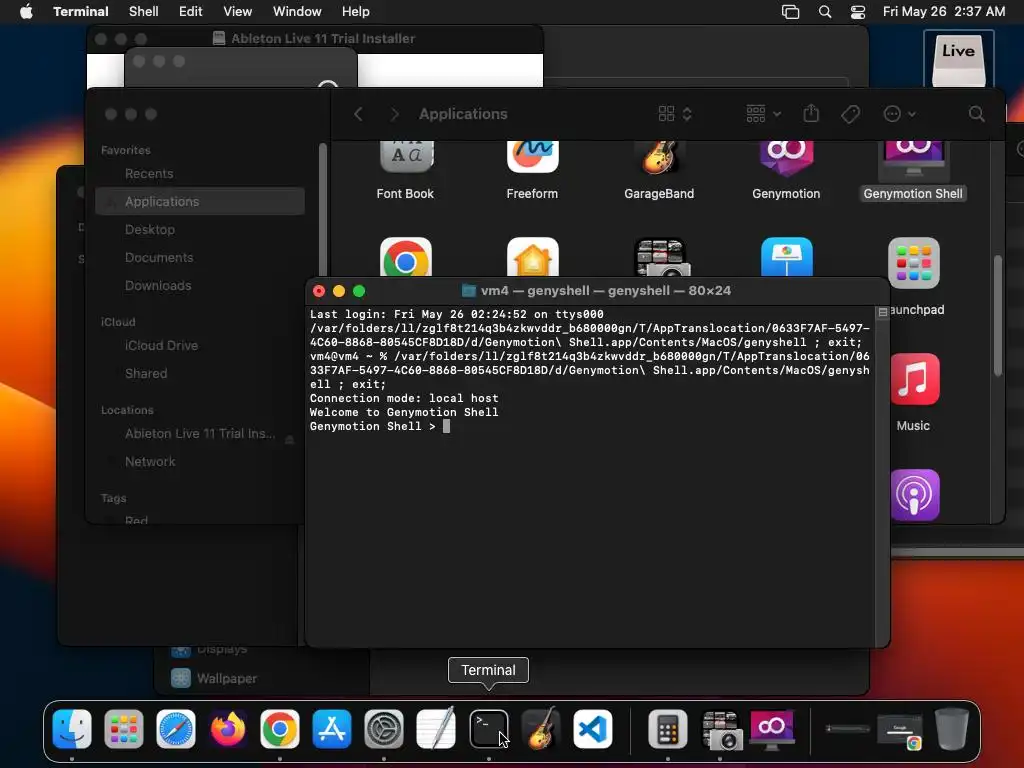Open Launchpad from the Dock

click(x=123, y=729)
